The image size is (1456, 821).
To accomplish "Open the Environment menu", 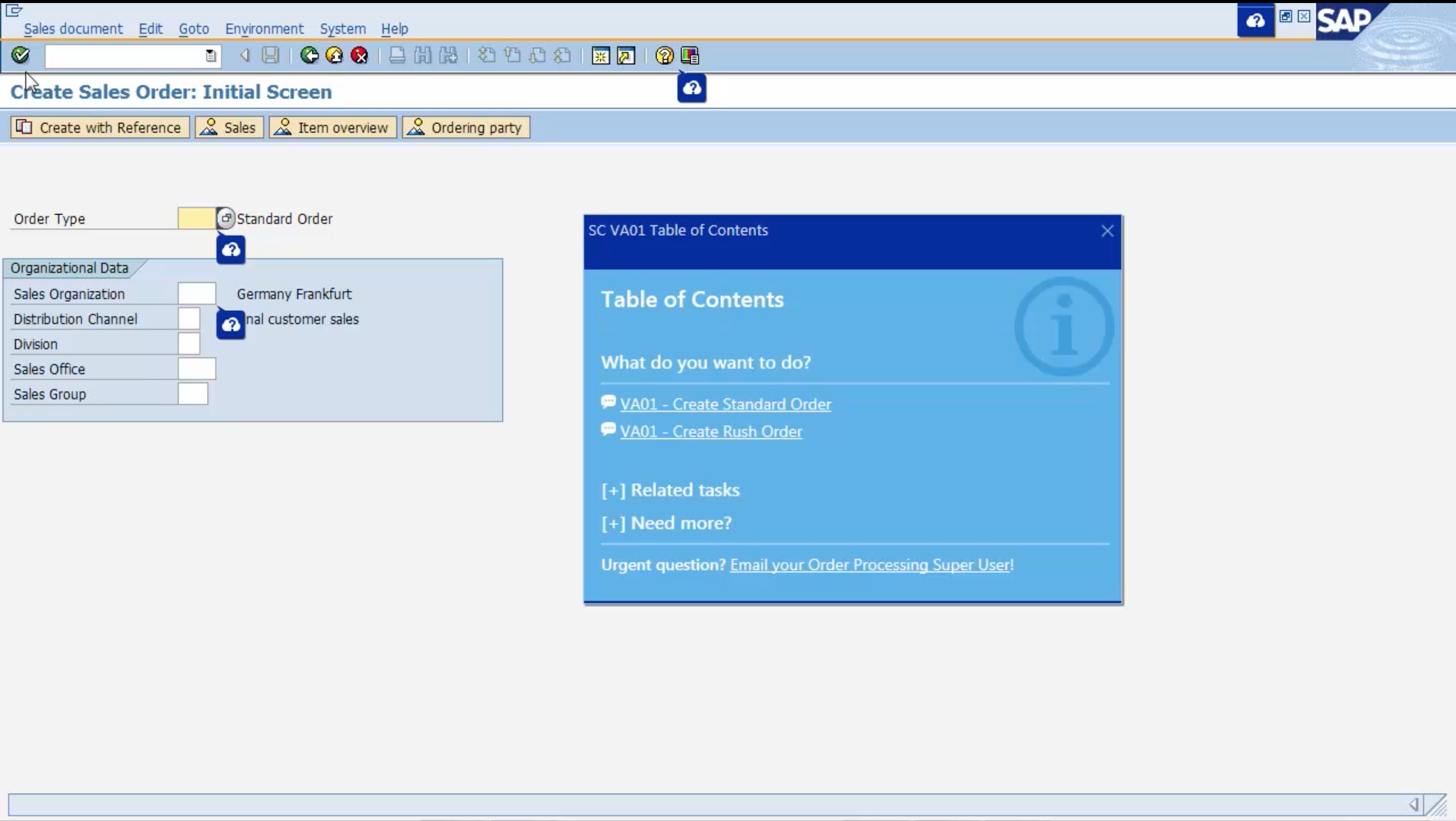I will 264,29.
